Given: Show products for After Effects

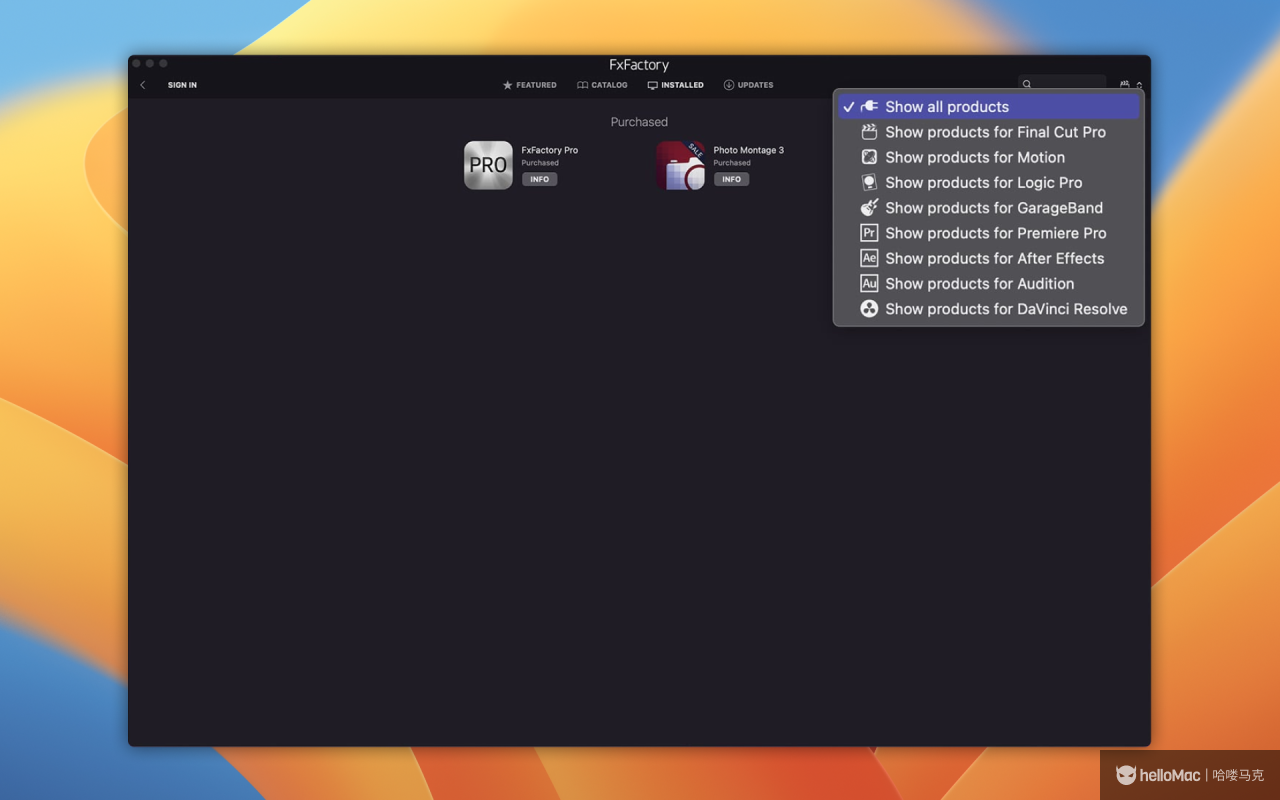Looking at the screenshot, I should coord(989,258).
